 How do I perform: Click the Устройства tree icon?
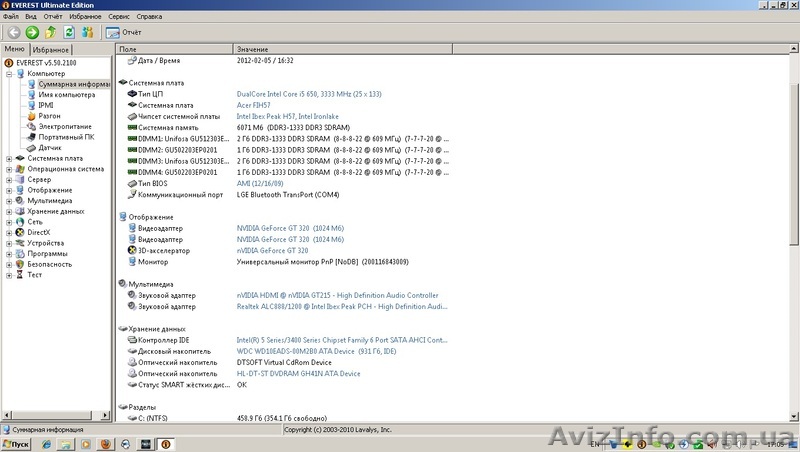click(20, 243)
